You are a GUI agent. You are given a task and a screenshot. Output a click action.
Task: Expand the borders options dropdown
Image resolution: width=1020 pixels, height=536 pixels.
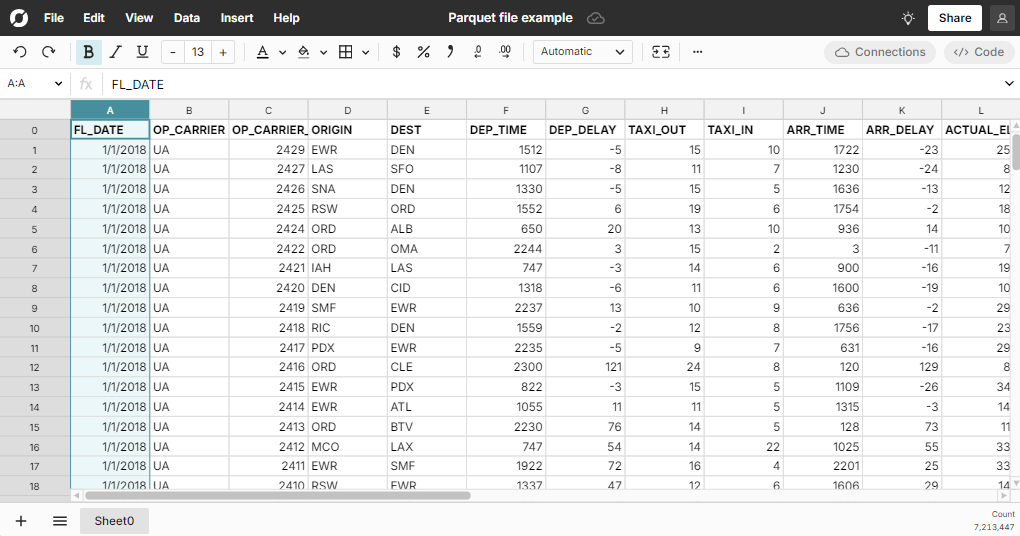365,52
